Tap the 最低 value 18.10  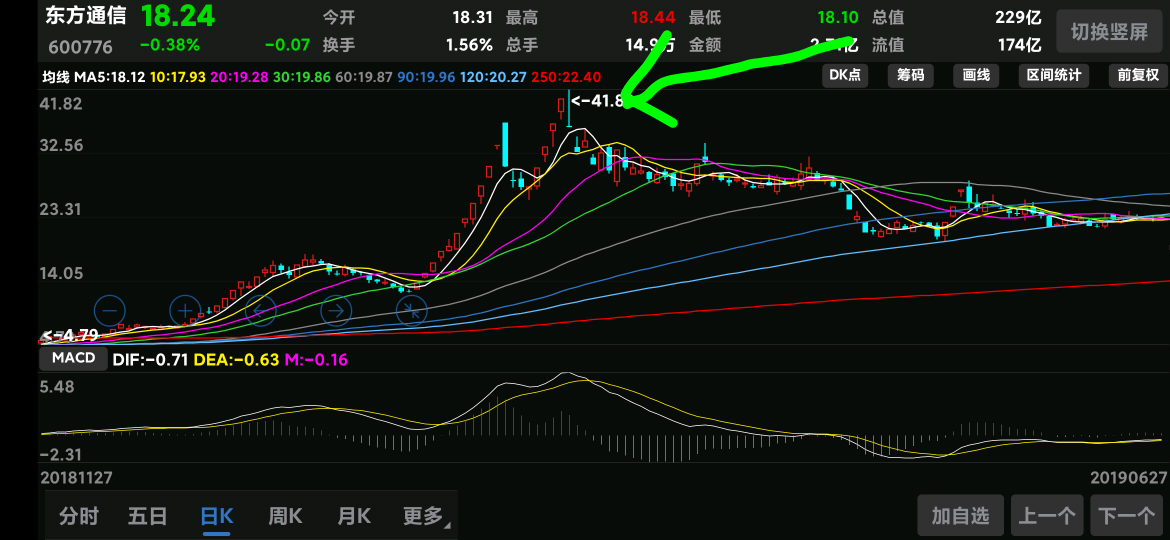click(x=838, y=17)
